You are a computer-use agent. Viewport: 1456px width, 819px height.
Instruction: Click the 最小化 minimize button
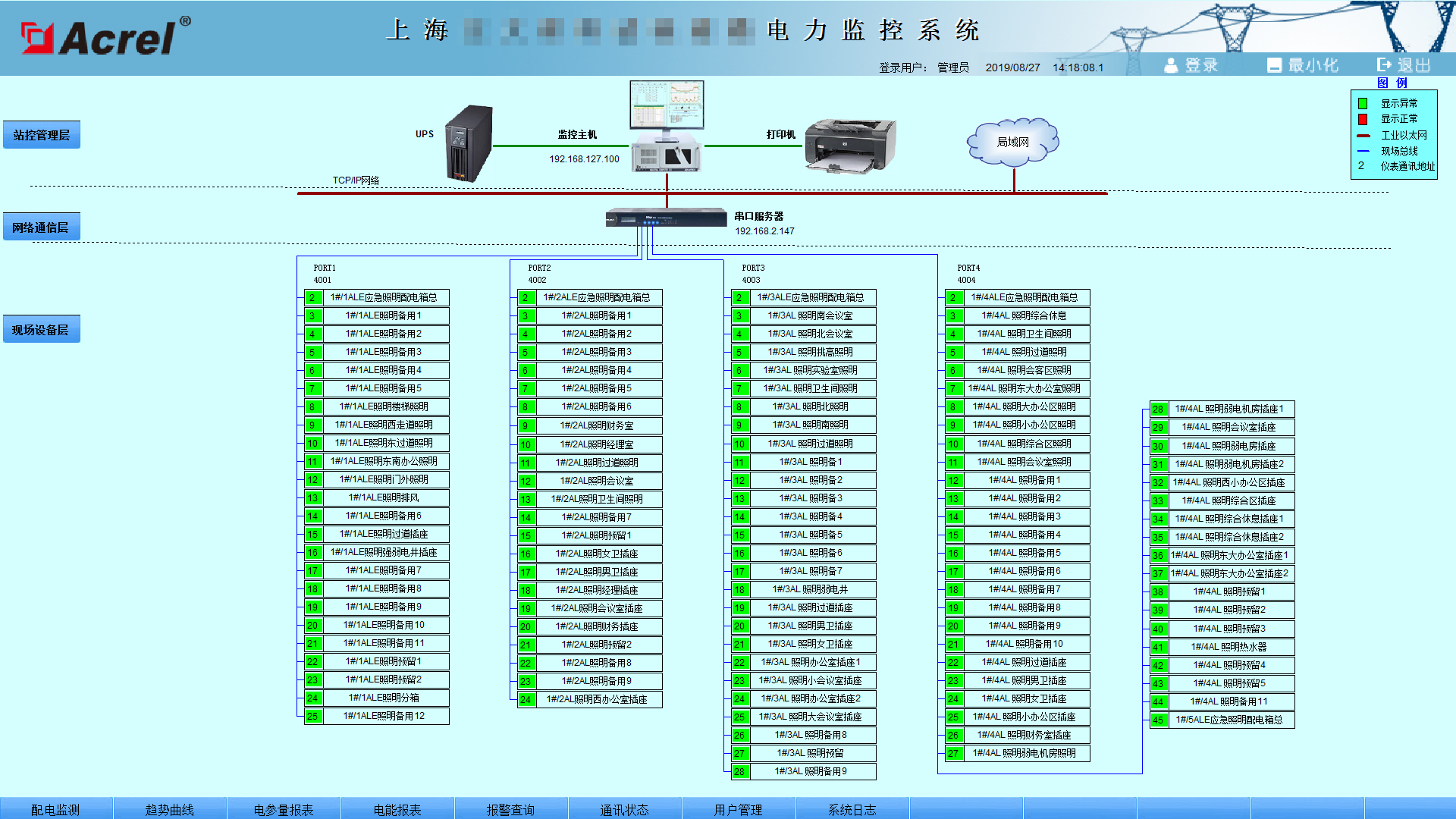pos(1303,65)
